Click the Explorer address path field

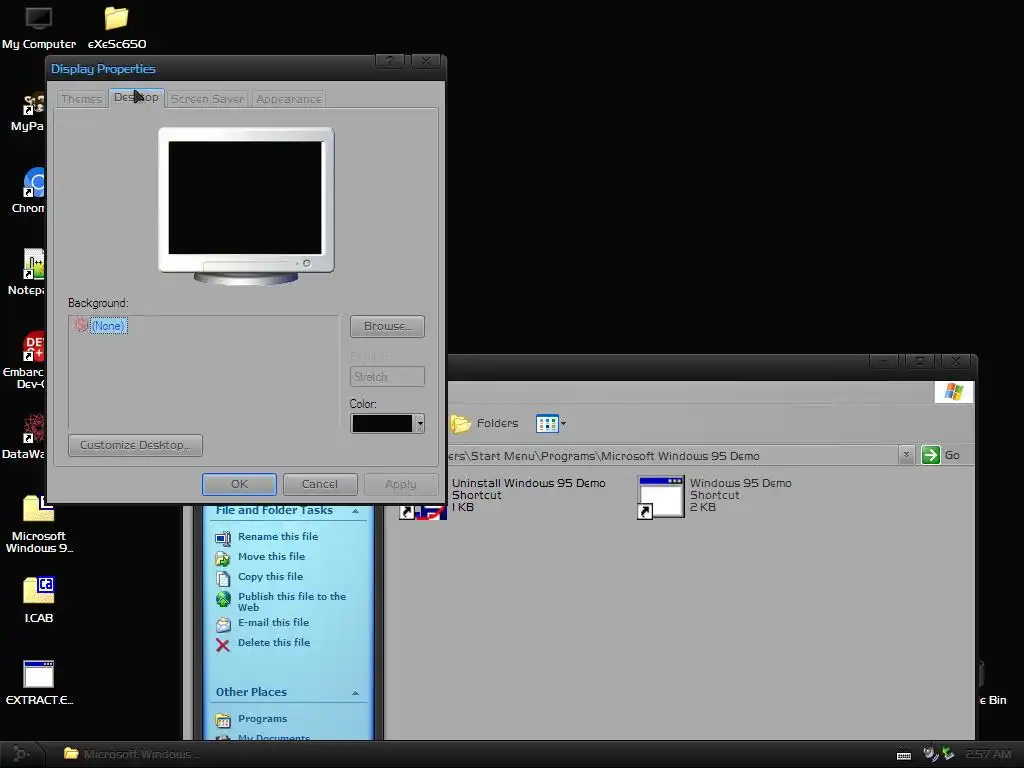point(673,455)
